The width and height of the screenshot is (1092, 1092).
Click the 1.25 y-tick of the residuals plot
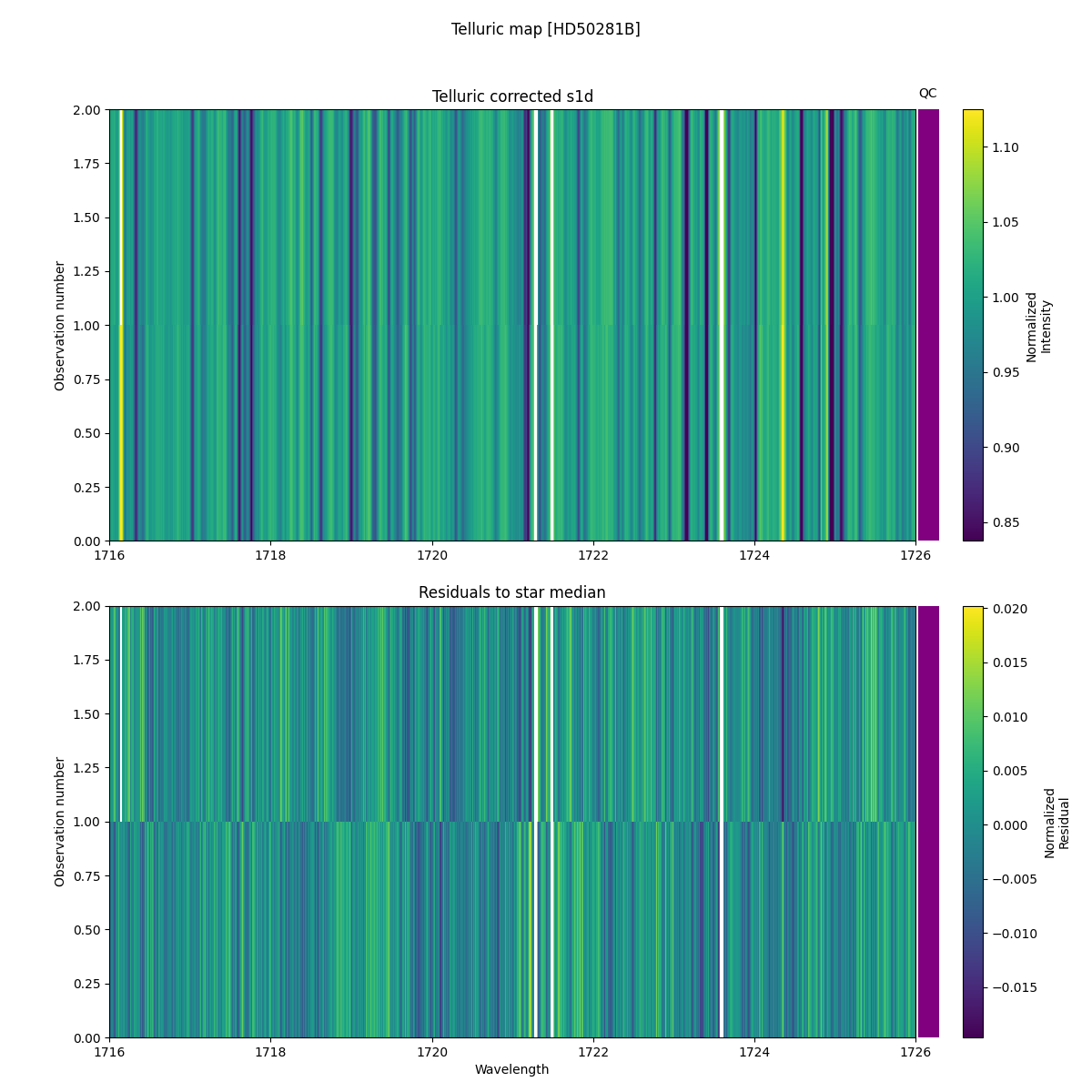tap(89, 768)
